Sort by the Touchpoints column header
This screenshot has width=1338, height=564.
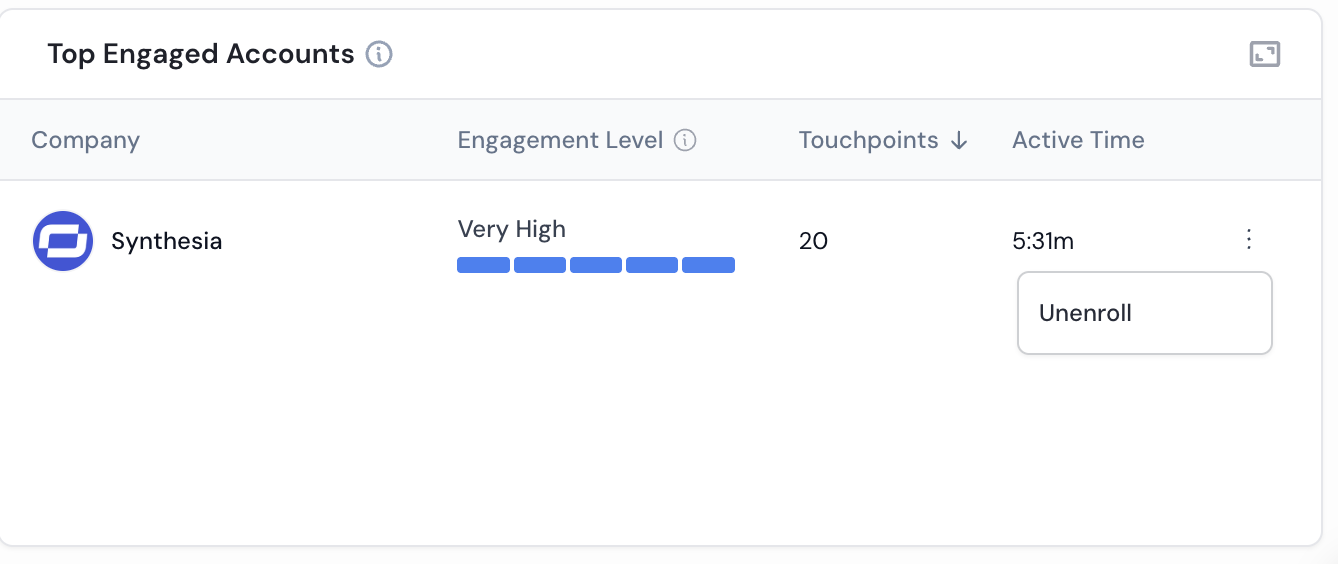pos(868,140)
